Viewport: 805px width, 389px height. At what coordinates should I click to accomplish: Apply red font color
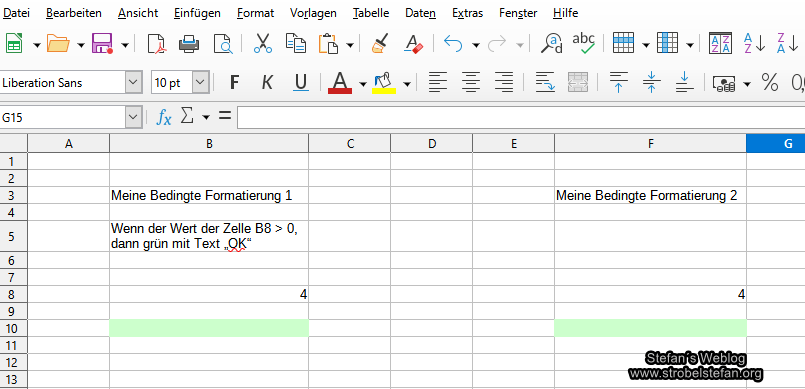point(340,82)
